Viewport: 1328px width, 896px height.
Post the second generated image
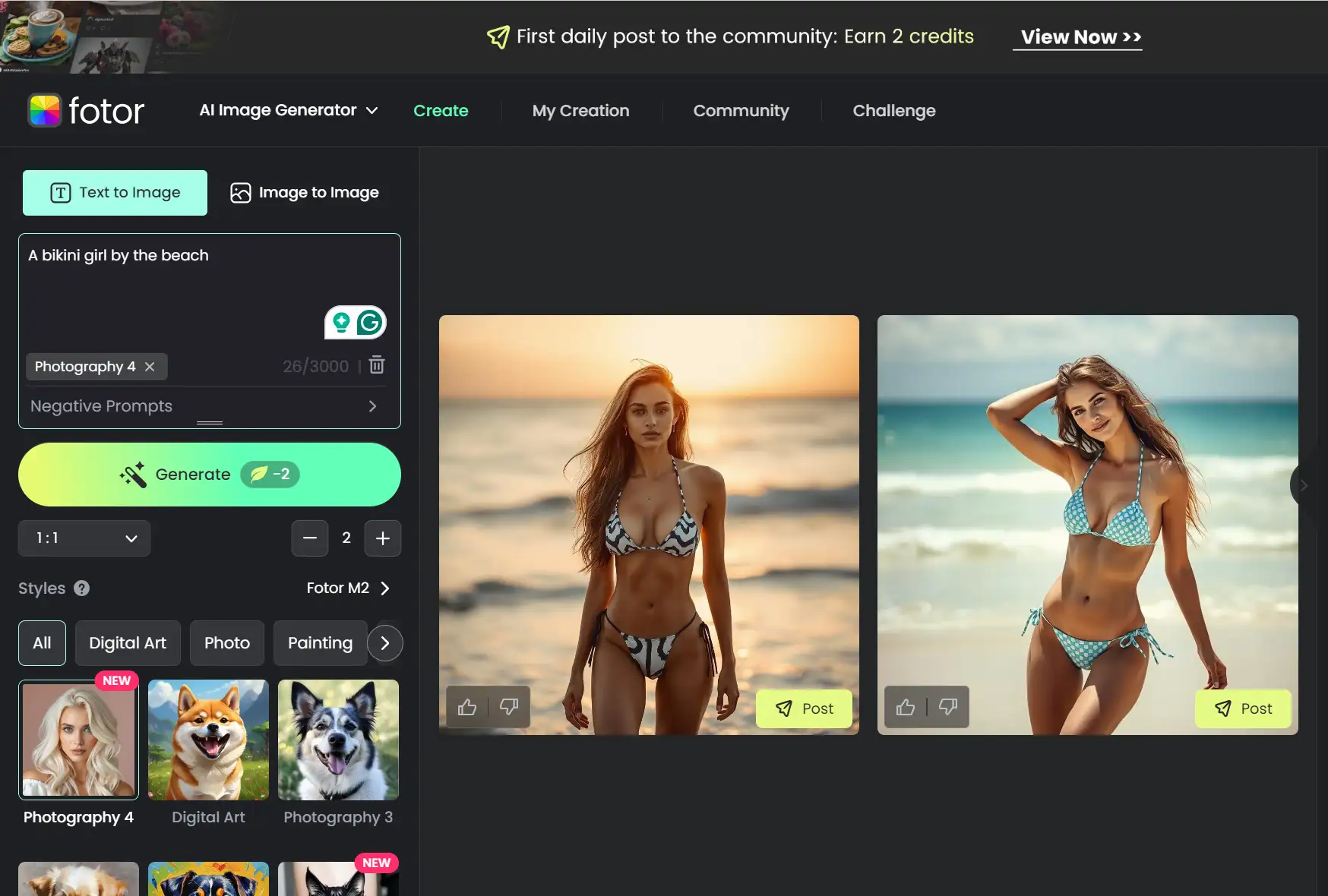[1243, 708]
